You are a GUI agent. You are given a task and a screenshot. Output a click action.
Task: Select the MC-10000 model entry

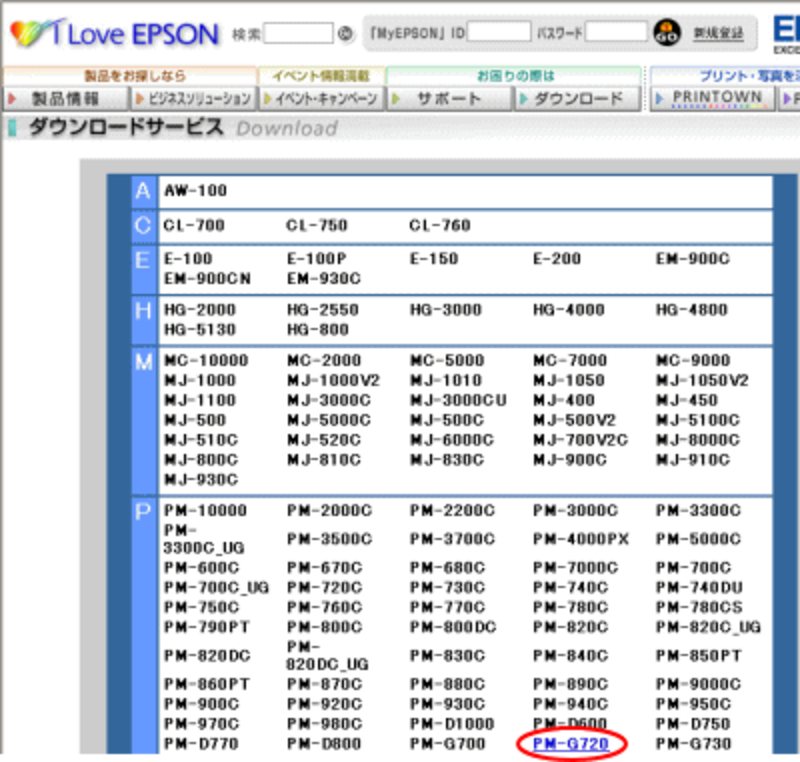click(206, 361)
